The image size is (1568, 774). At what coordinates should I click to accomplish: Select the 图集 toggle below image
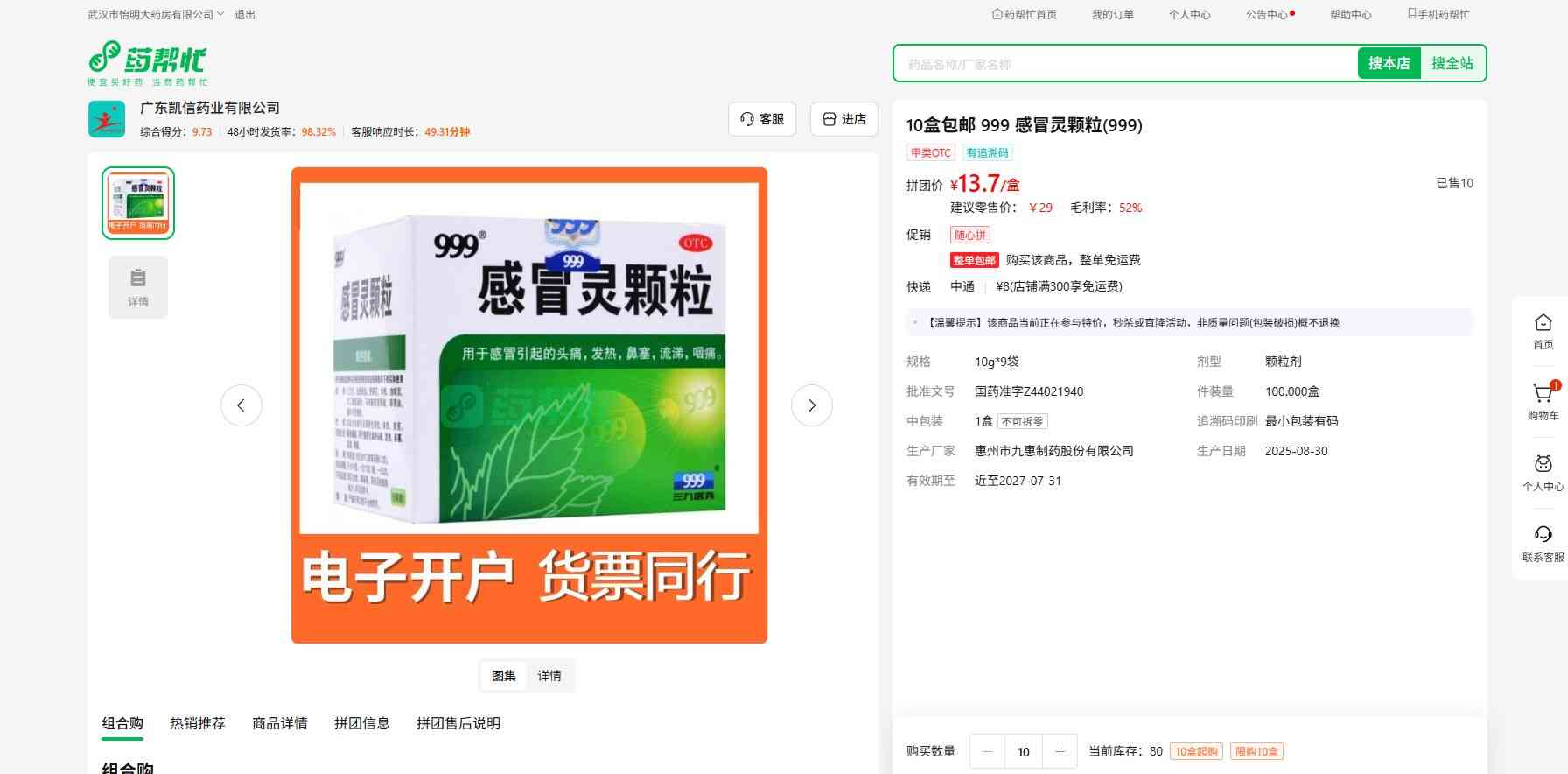(504, 676)
